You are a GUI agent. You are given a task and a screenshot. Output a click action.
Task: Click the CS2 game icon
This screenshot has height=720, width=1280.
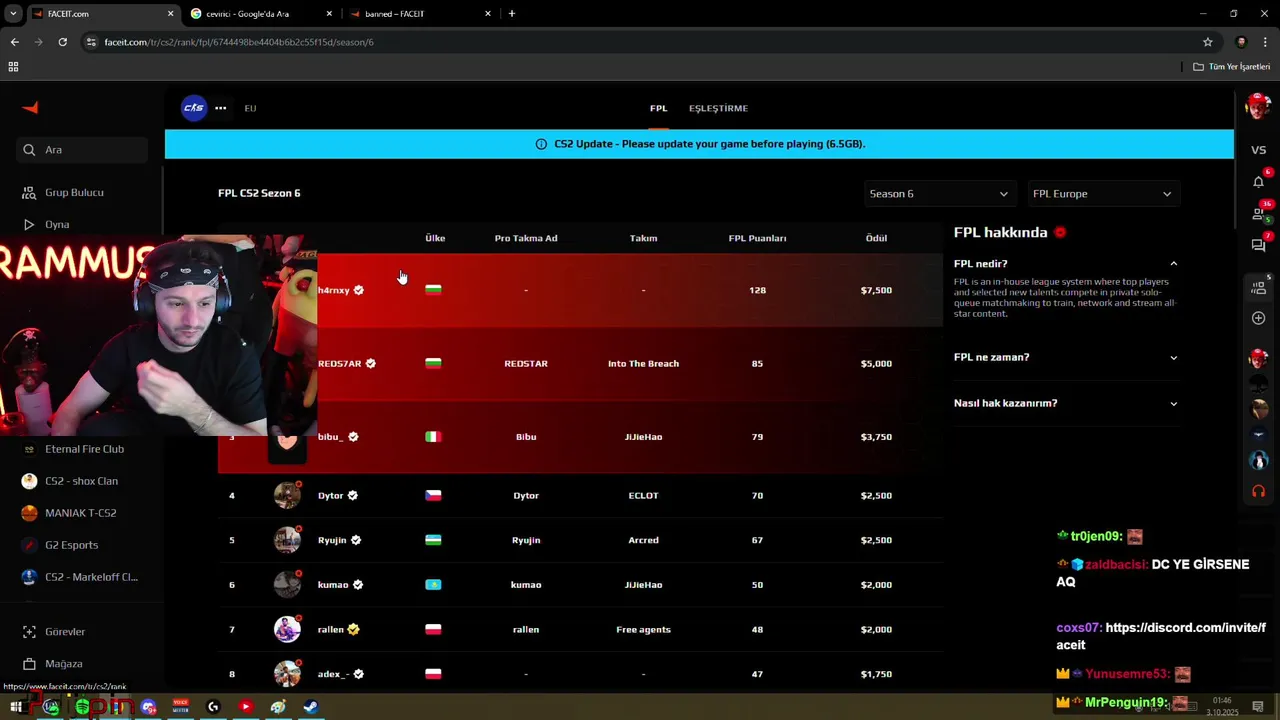(193, 108)
